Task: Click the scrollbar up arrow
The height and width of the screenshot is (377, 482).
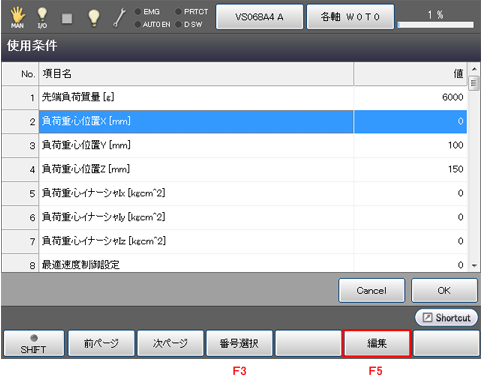Action: click(474, 69)
